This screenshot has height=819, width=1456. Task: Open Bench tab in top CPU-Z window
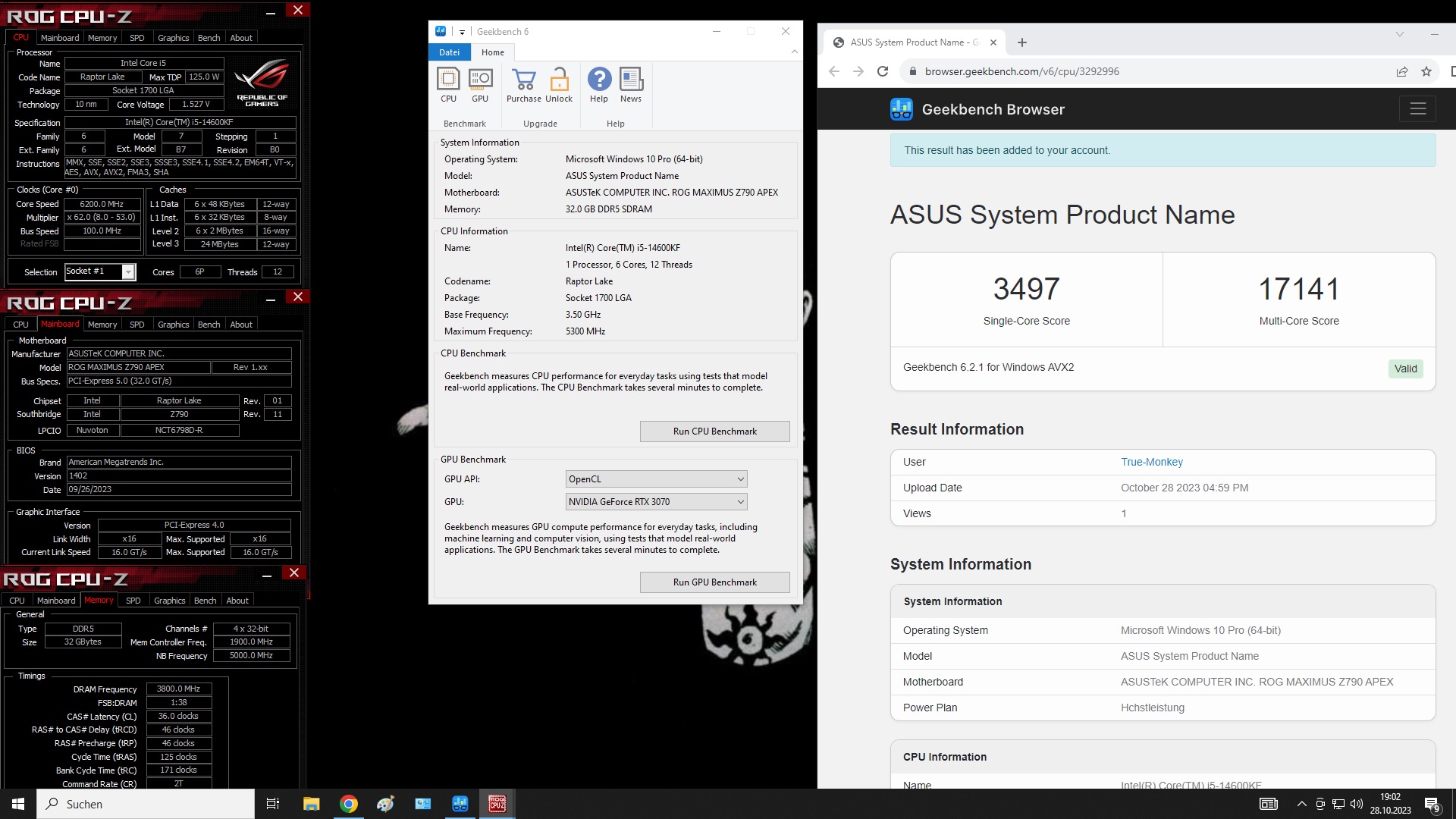coord(209,38)
